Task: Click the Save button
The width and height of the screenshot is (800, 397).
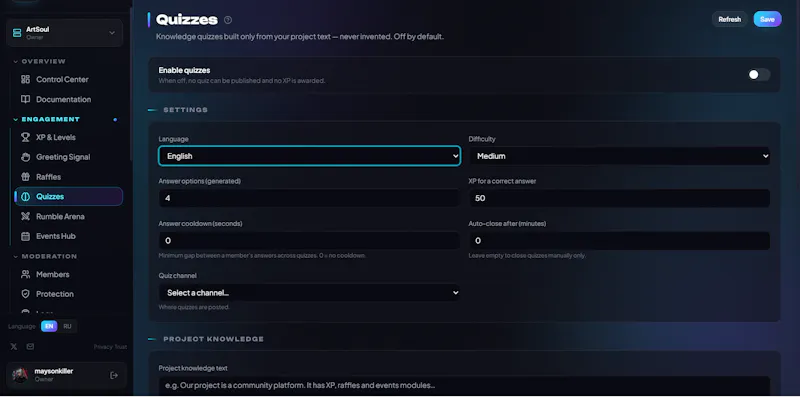Action: (767, 19)
